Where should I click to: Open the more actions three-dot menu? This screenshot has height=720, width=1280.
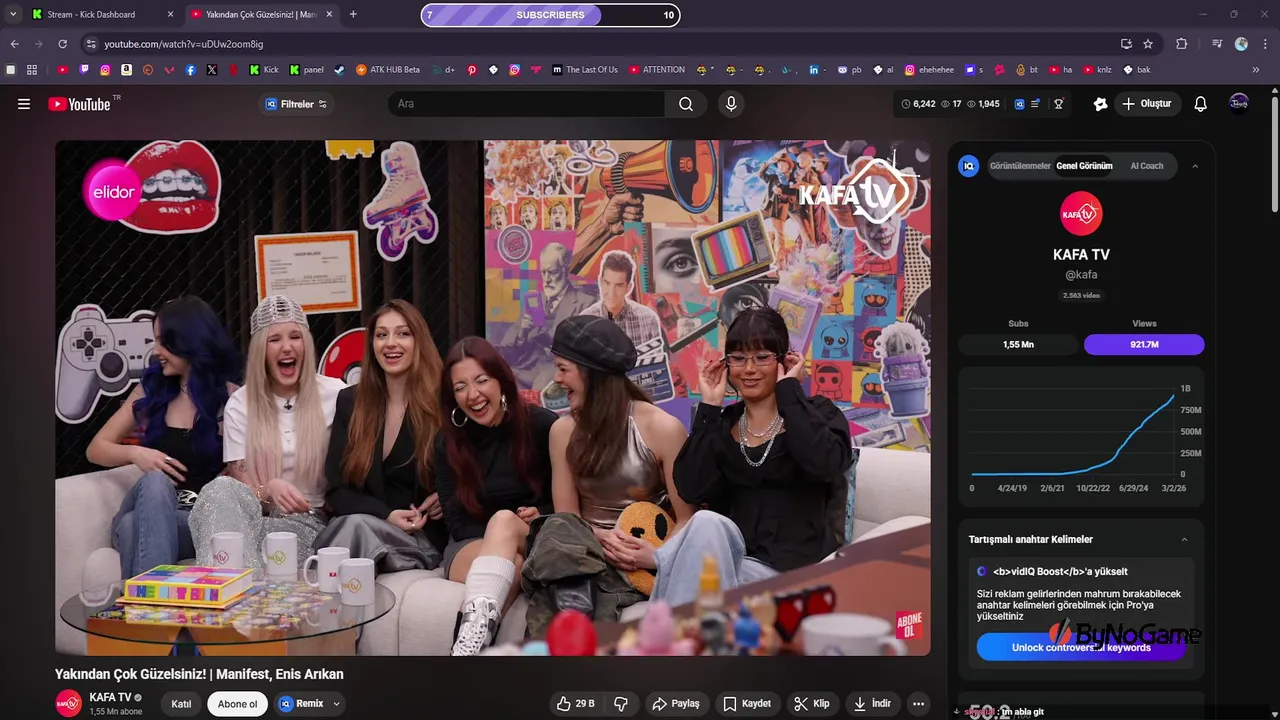point(918,704)
